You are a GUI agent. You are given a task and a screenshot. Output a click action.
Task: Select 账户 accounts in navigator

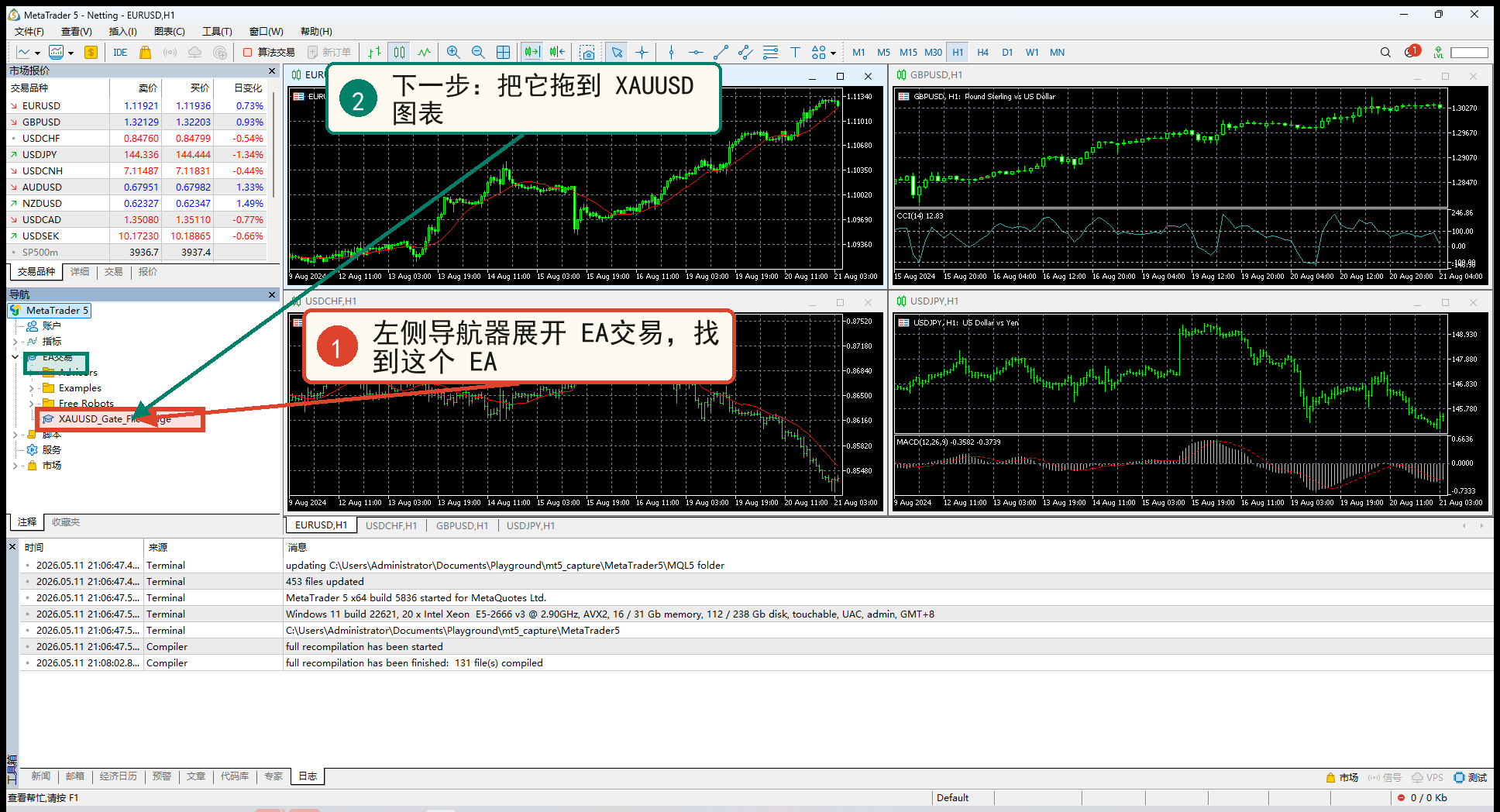tap(51, 326)
